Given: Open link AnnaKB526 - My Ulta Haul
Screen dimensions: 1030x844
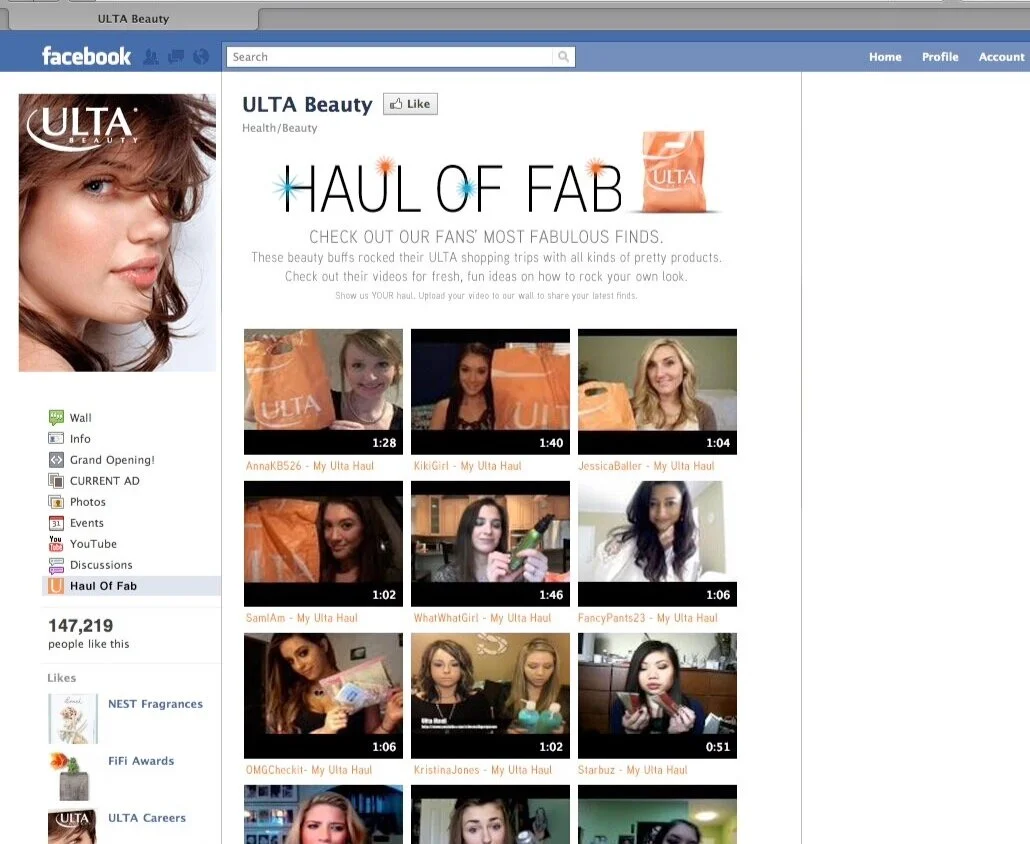Looking at the screenshot, I should [x=309, y=466].
